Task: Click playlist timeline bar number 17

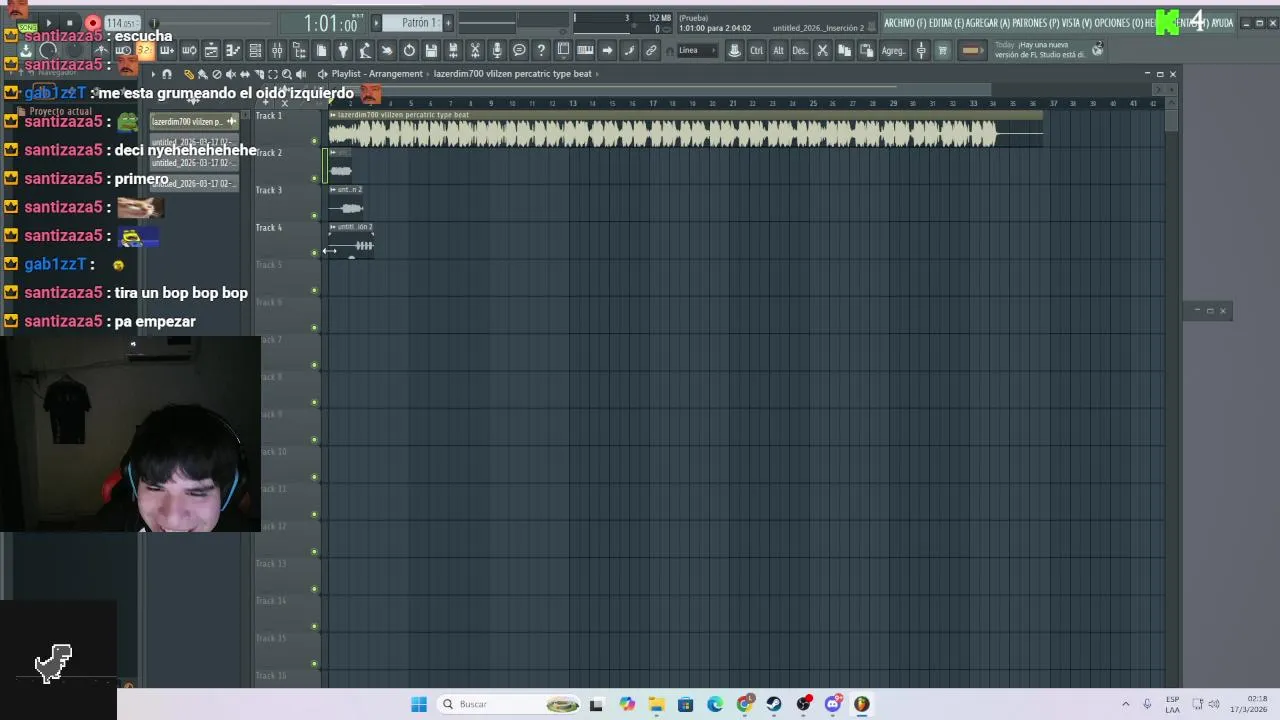Action: pyautogui.click(x=652, y=103)
